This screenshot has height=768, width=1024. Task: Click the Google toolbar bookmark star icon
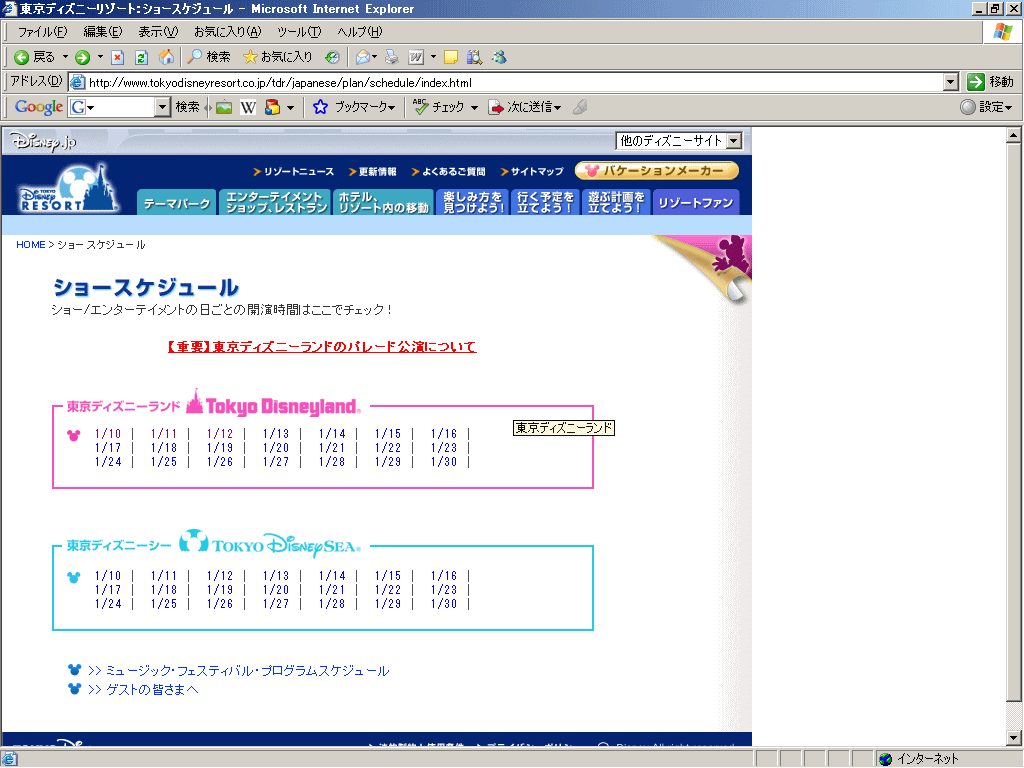(320, 106)
